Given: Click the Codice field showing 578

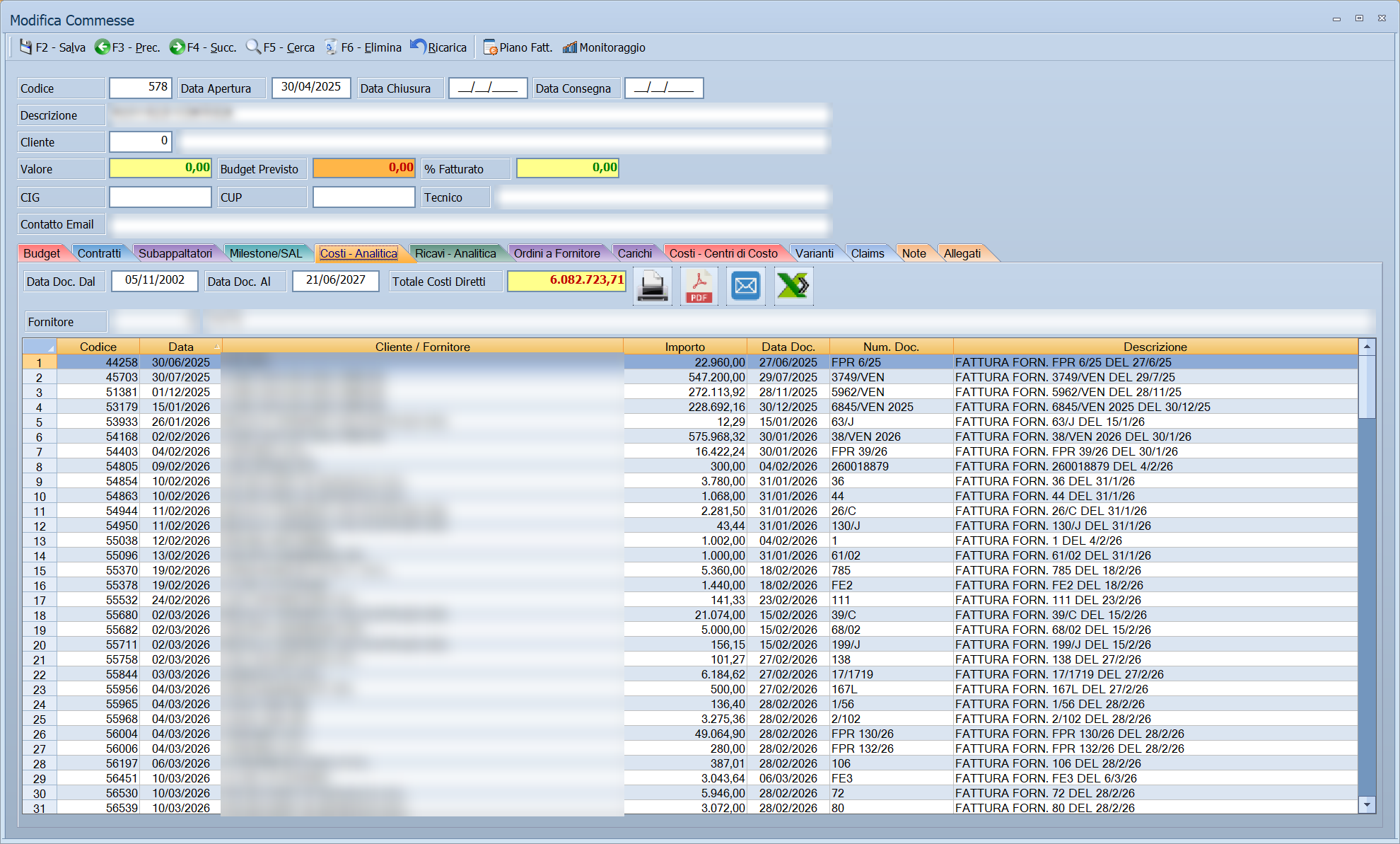Looking at the screenshot, I should tap(140, 88).
